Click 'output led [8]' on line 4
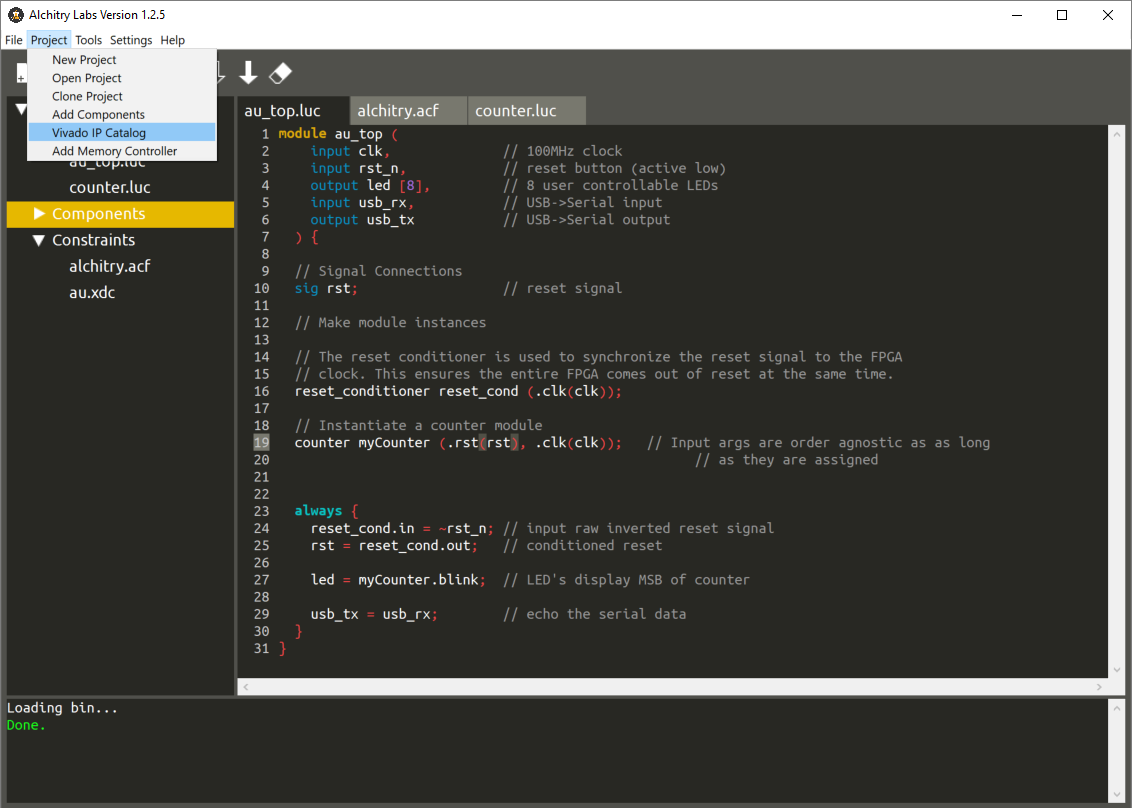Viewport: 1132px width, 808px height. [x=367, y=186]
